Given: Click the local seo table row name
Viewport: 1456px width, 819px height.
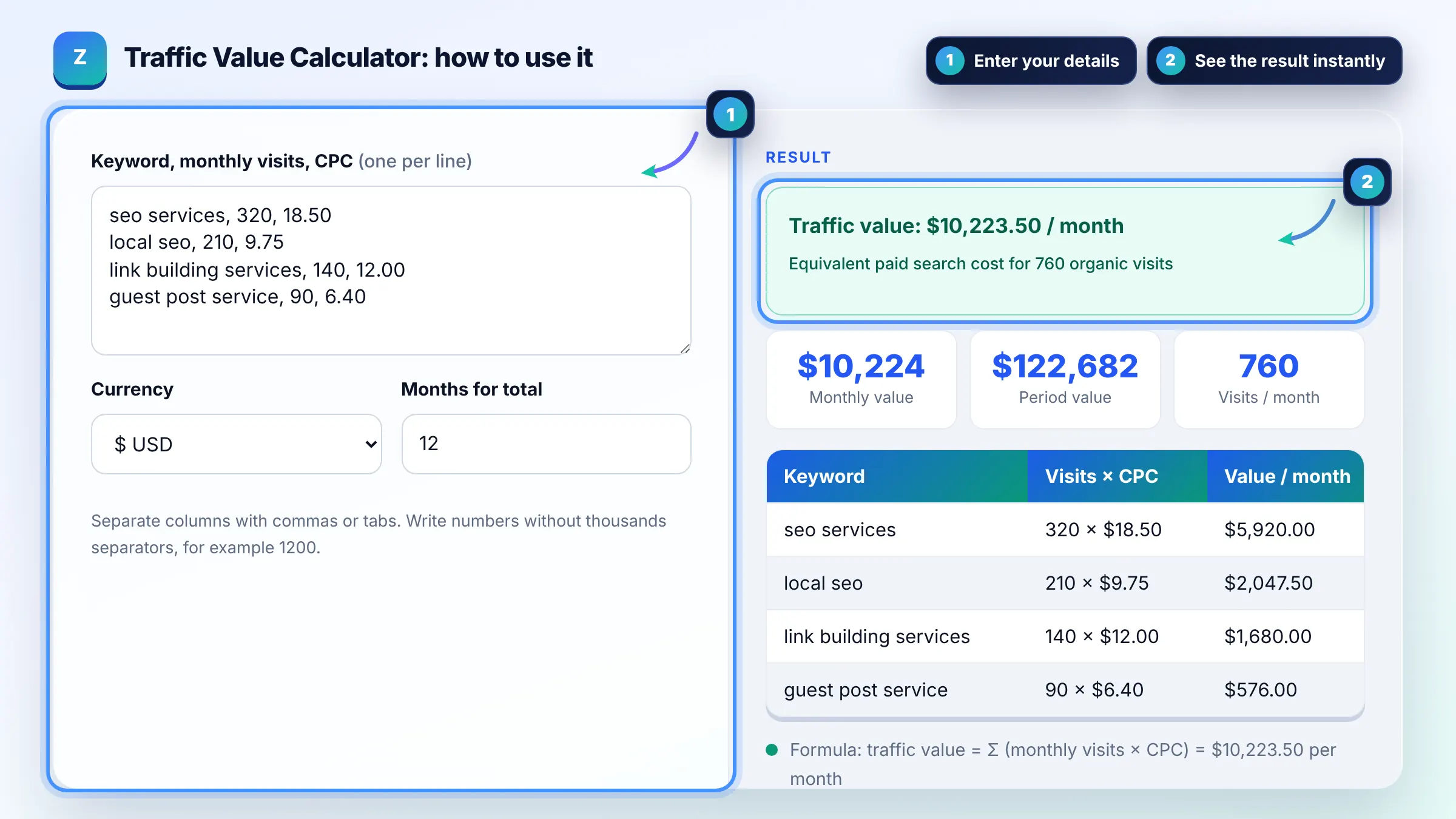Looking at the screenshot, I should pyautogui.click(x=823, y=583).
